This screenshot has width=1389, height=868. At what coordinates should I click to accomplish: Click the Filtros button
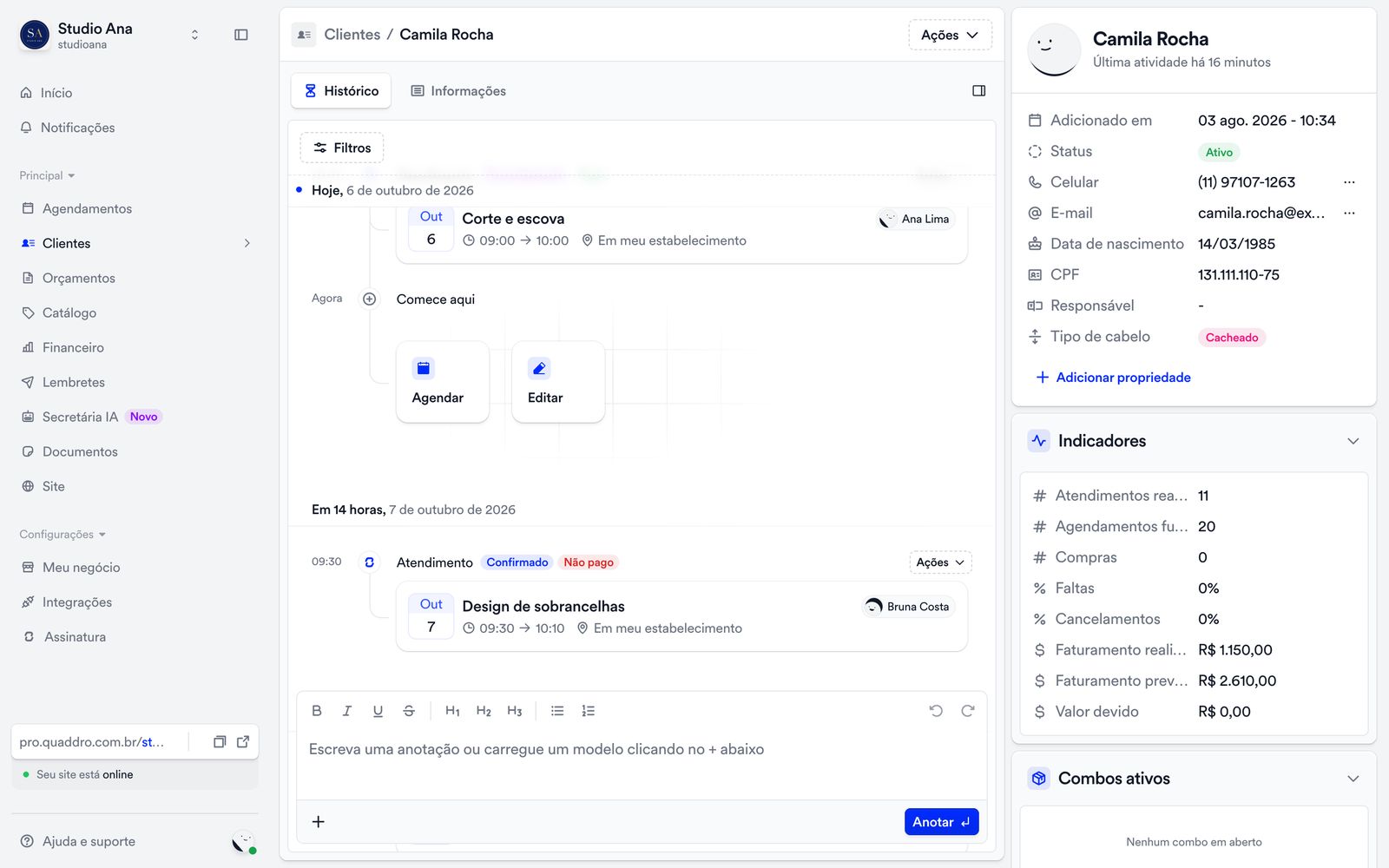coord(342,148)
